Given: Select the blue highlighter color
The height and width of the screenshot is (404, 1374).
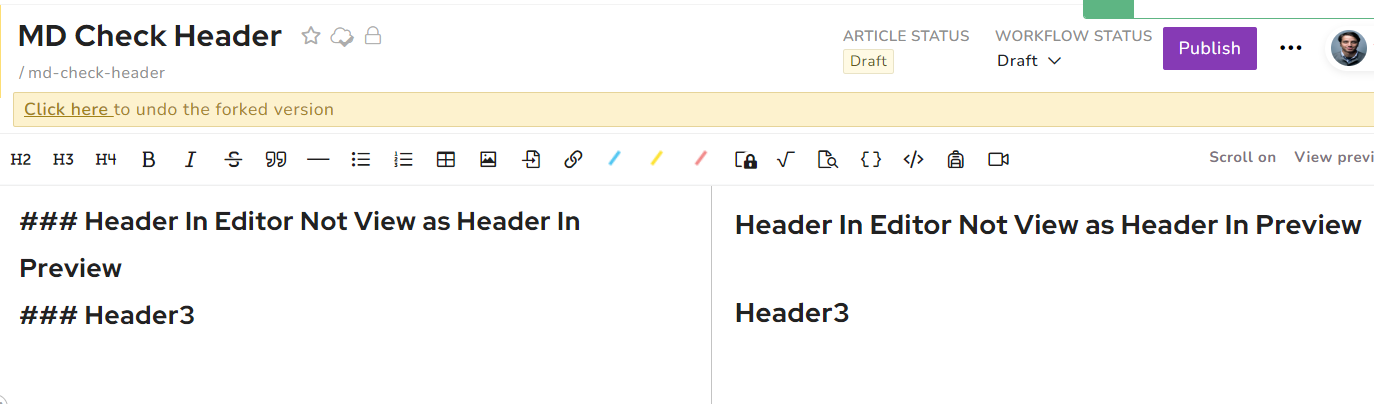Looking at the screenshot, I should (615, 158).
